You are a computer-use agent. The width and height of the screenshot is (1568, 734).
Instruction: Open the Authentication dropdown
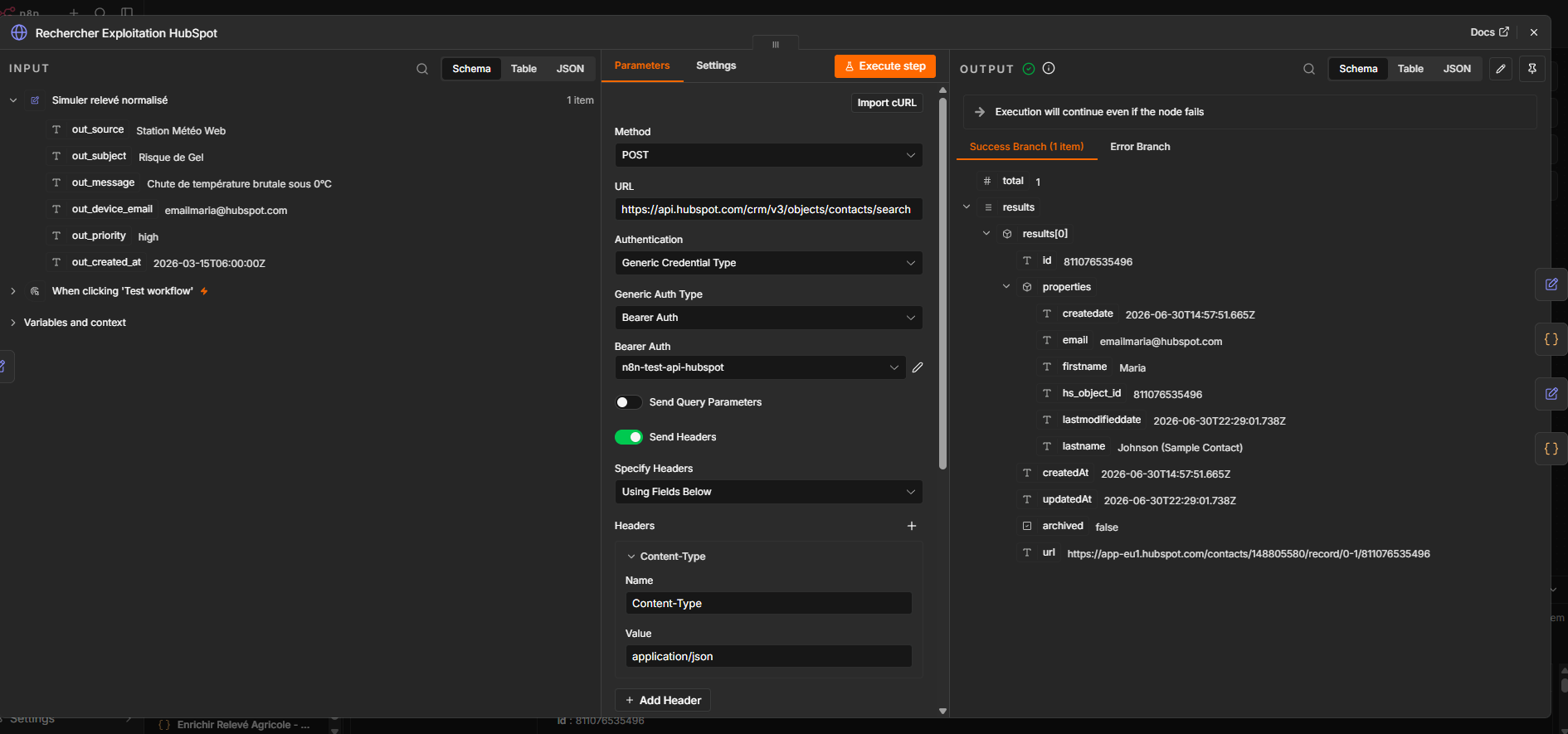tap(768, 263)
